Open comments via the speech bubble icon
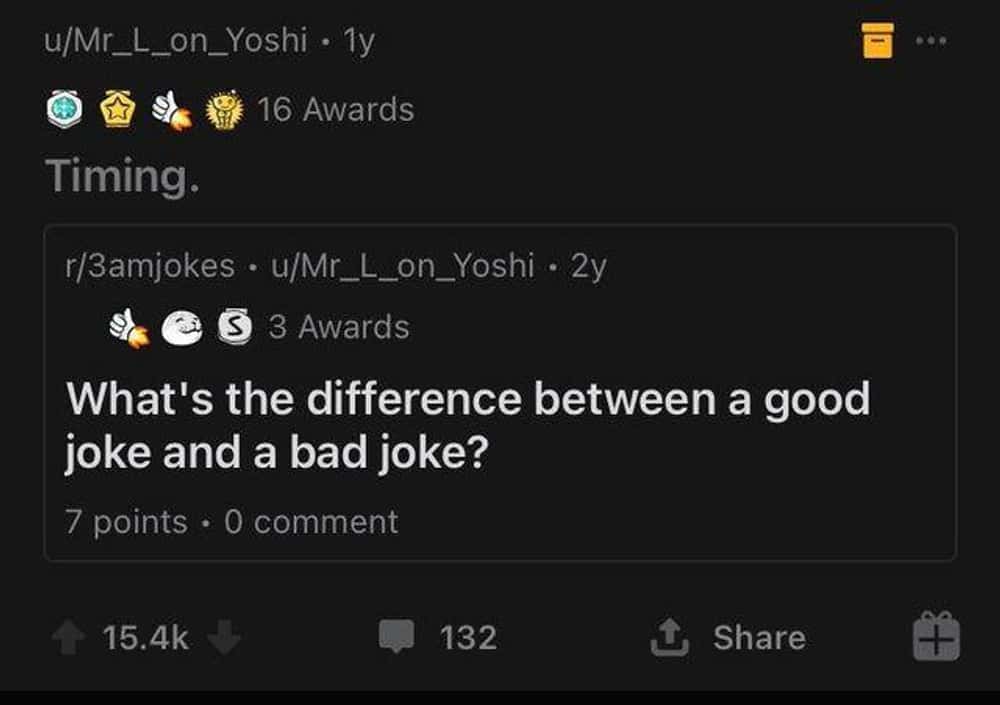 (396, 637)
